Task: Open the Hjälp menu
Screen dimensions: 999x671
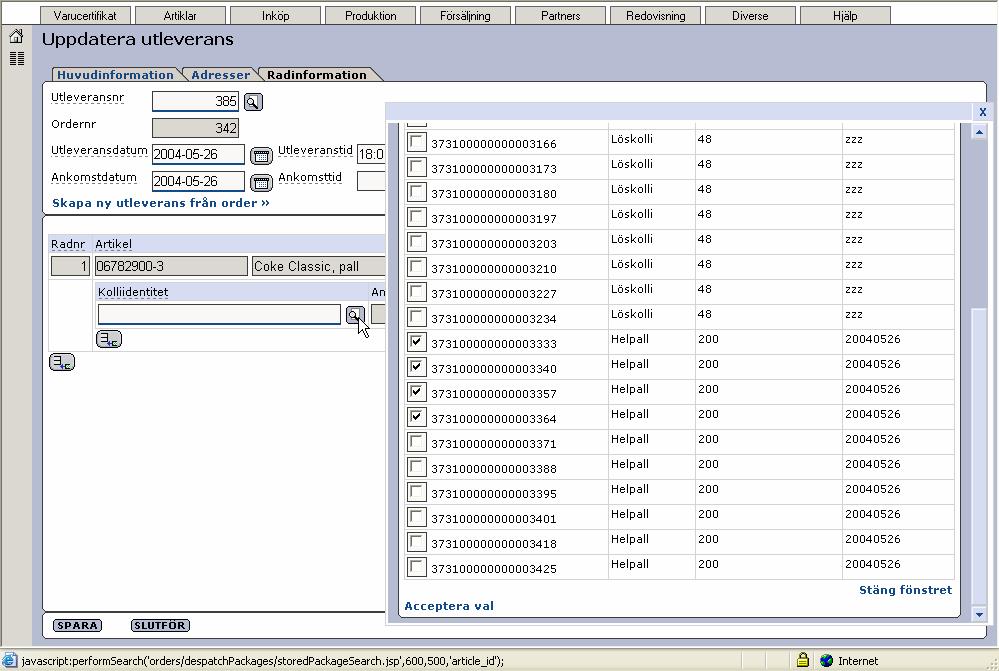Action: coord(845,15)
